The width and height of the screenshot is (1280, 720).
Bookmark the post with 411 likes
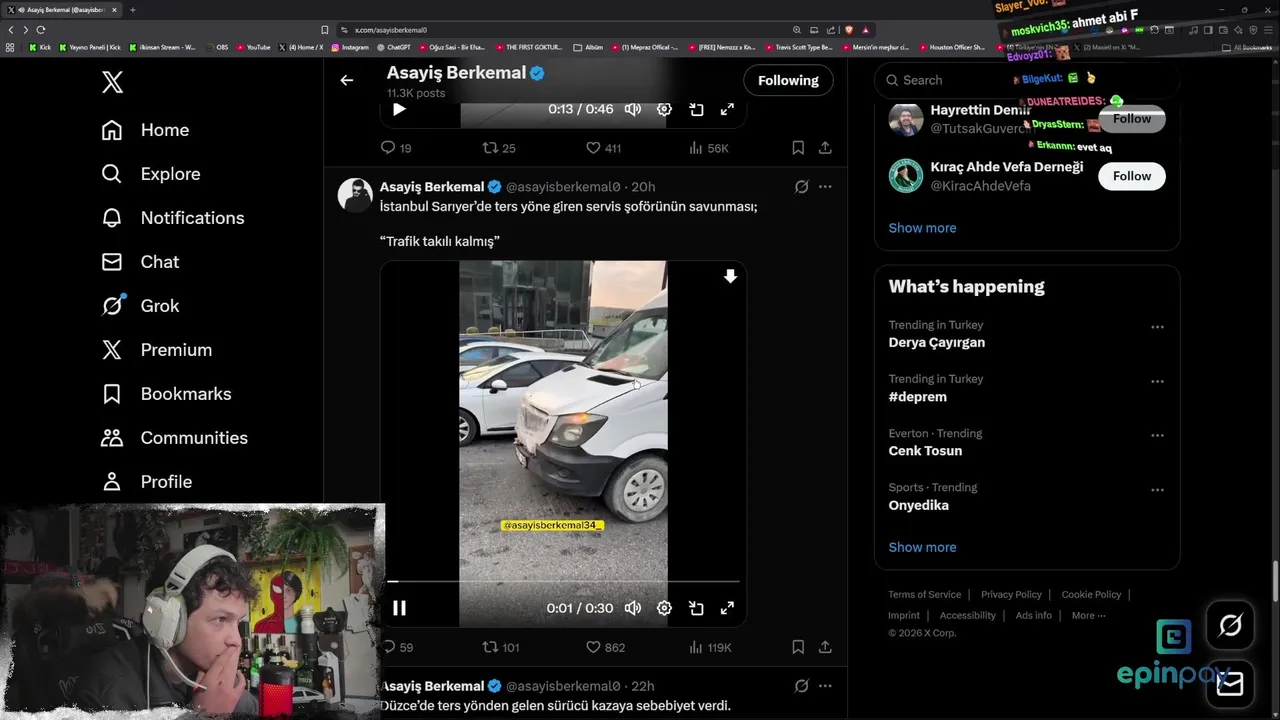798,148
